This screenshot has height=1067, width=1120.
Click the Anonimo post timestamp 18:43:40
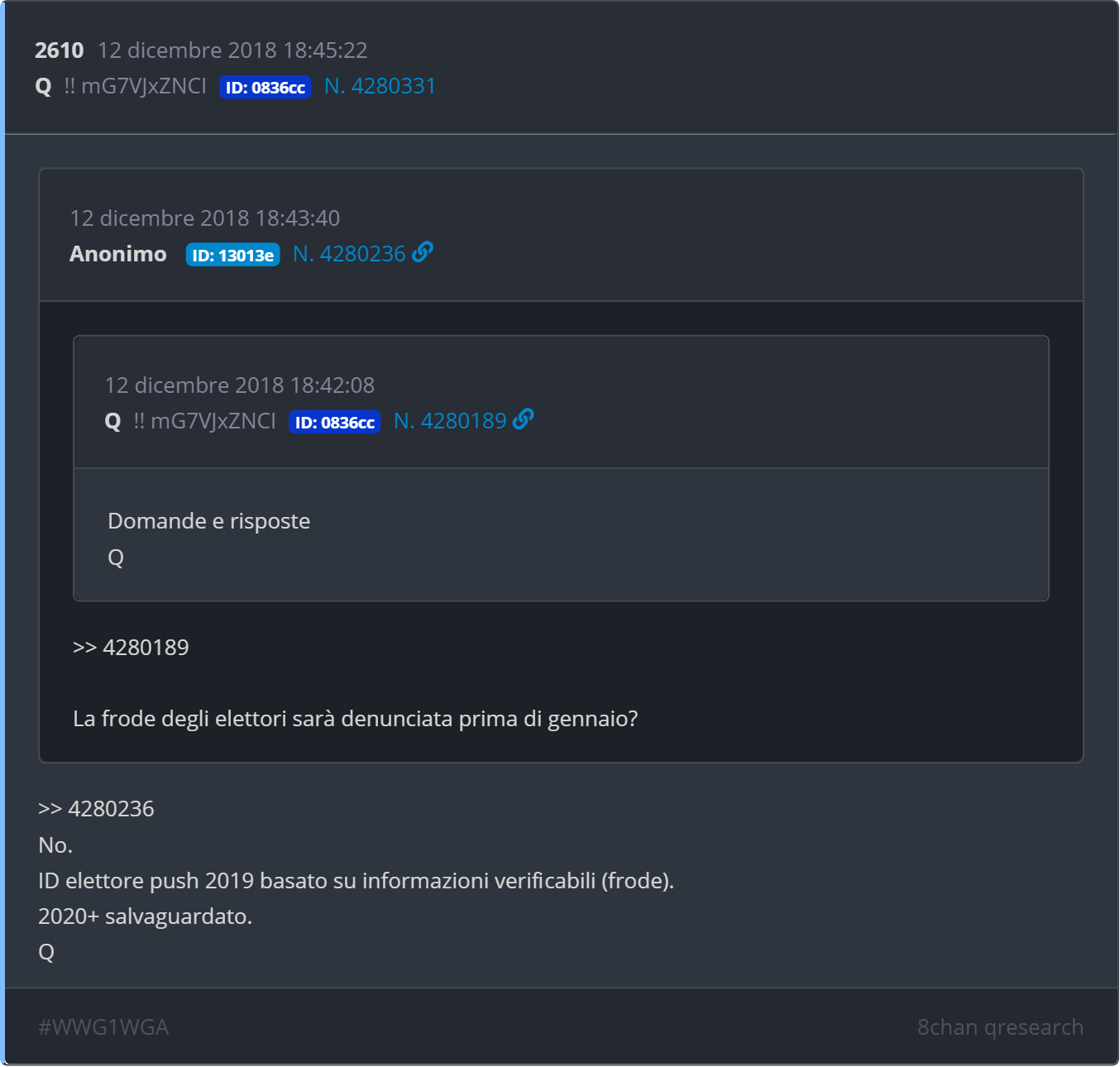coord(205,218)
